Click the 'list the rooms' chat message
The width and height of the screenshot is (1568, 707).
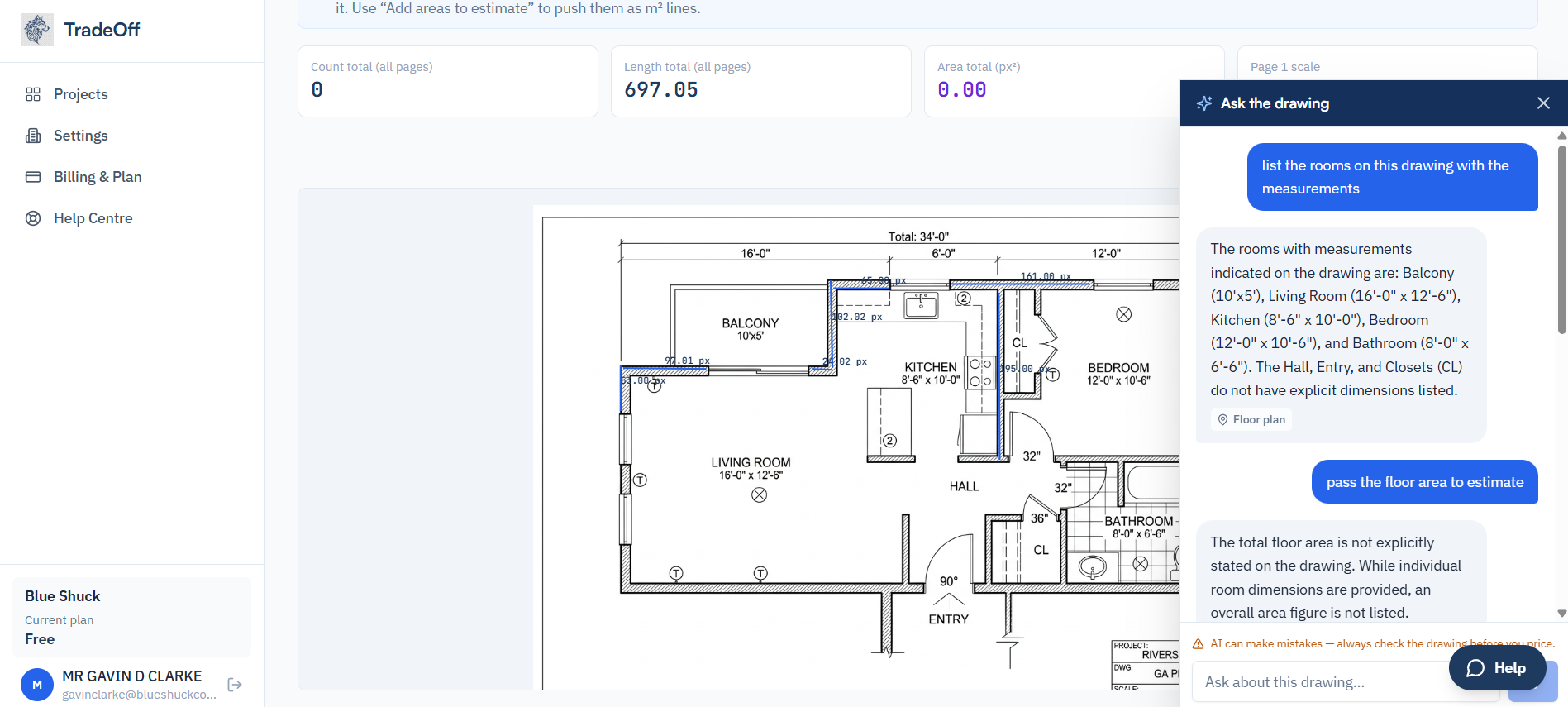pos(1393,177)
